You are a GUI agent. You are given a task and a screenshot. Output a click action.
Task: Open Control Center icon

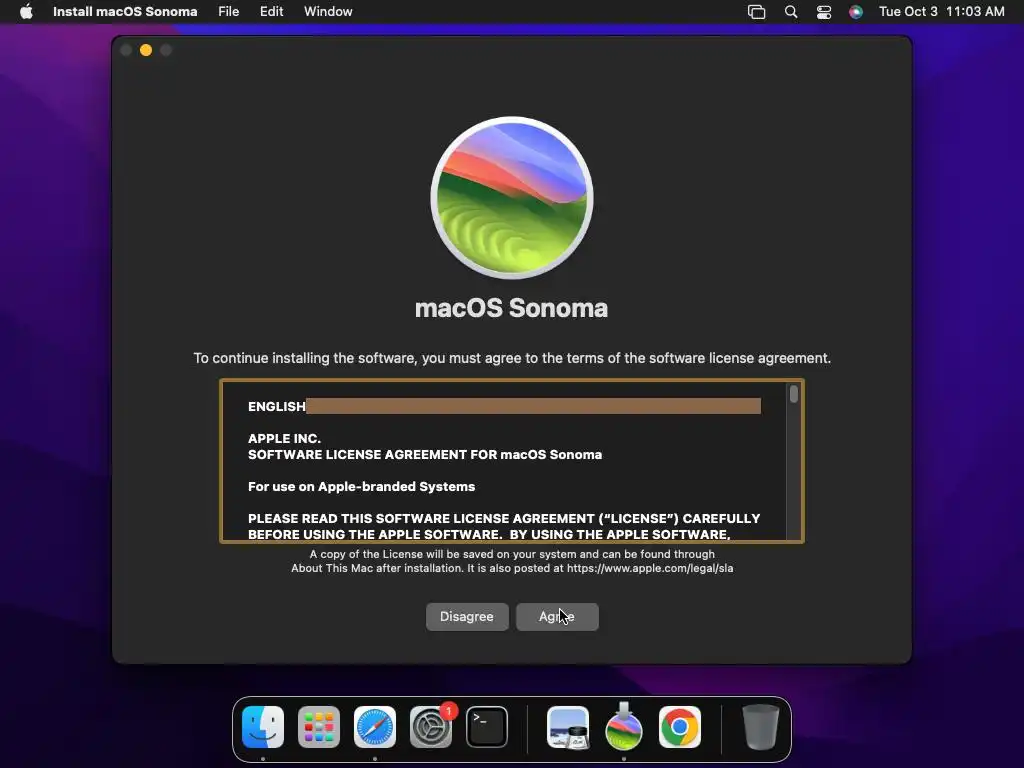824,12
